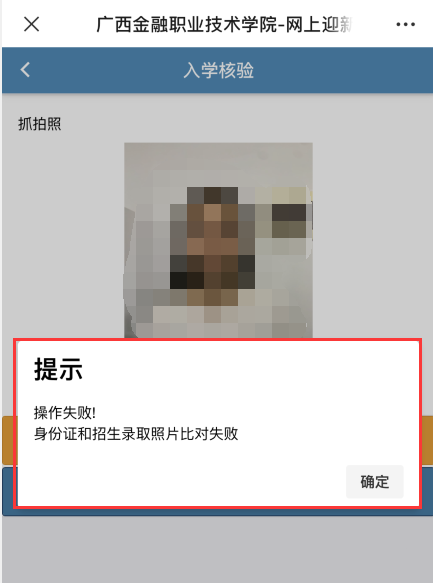Click the dark blue button's left edge beside dialog
The height and width of the screenshot is (583, 433).
[x=8, y=491]
